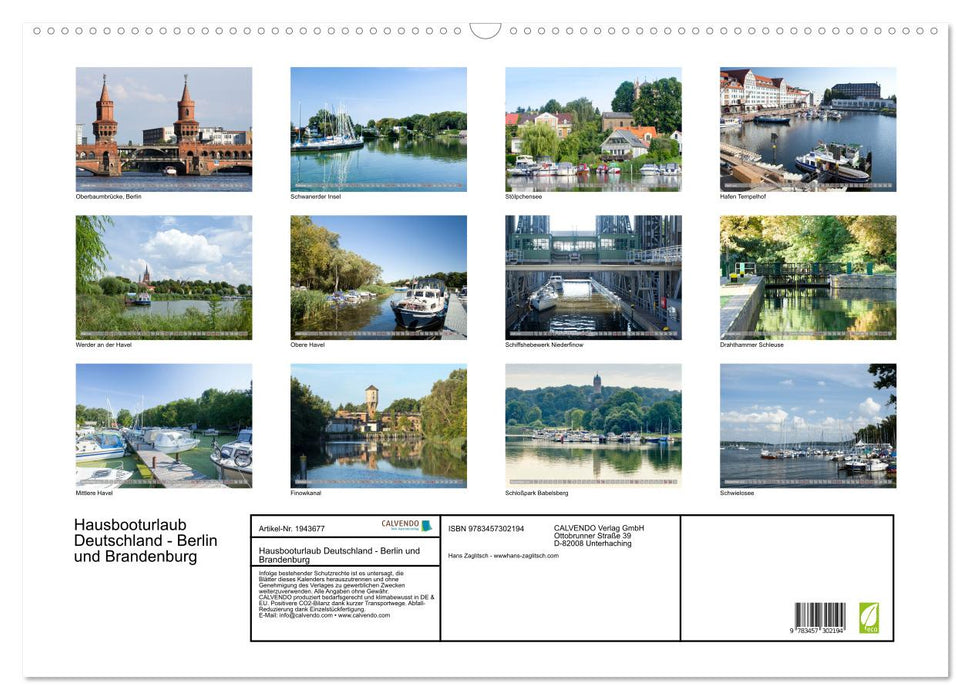Enable the Werder an der Havel image
The width and height of the screenshot is (971, 700).
(x=162, y=278)
